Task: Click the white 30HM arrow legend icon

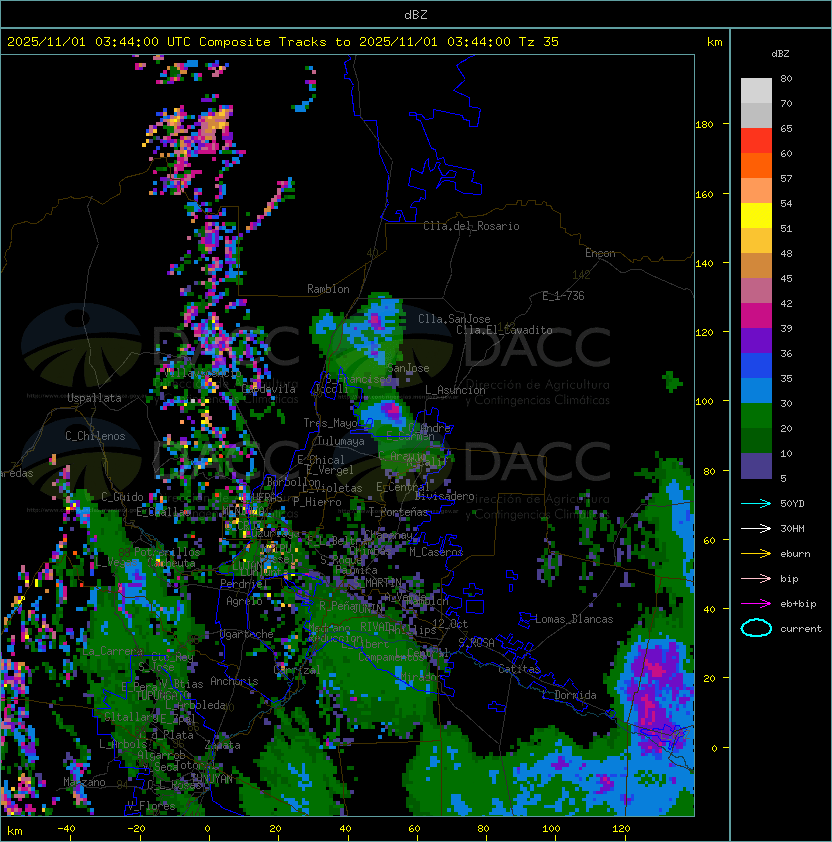Action: click(x=756, y=528)
